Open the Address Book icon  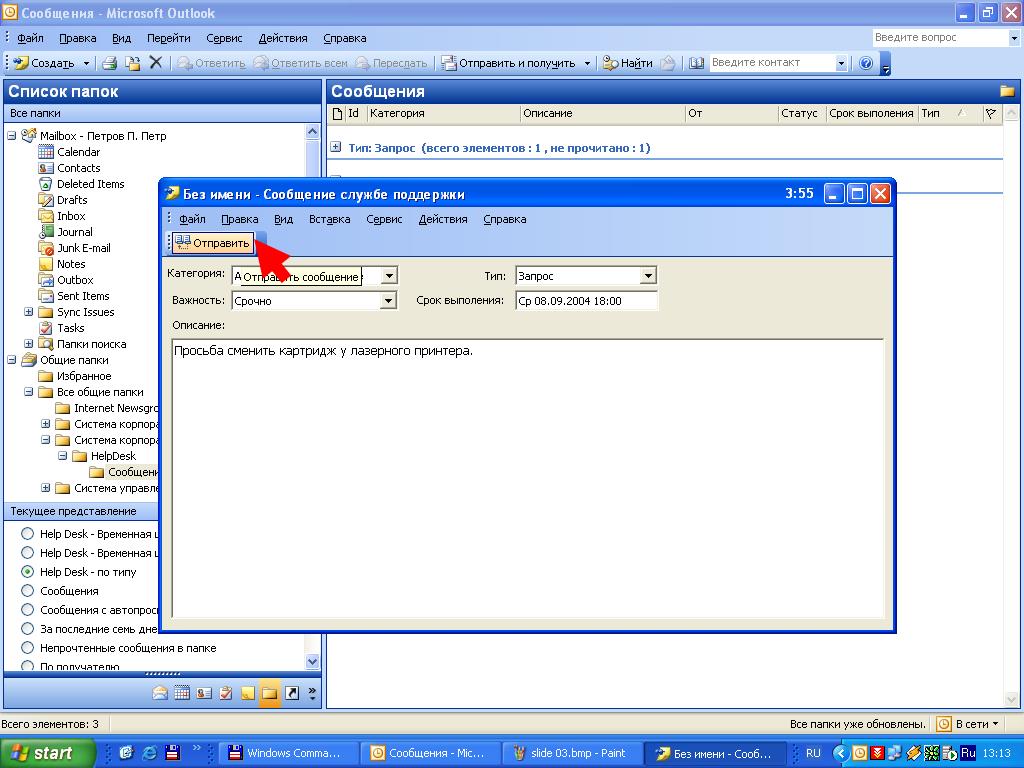696,63
